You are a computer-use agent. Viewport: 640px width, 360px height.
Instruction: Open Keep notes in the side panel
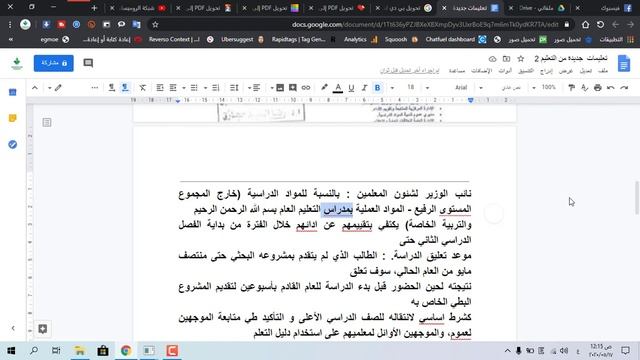(13, 118)
